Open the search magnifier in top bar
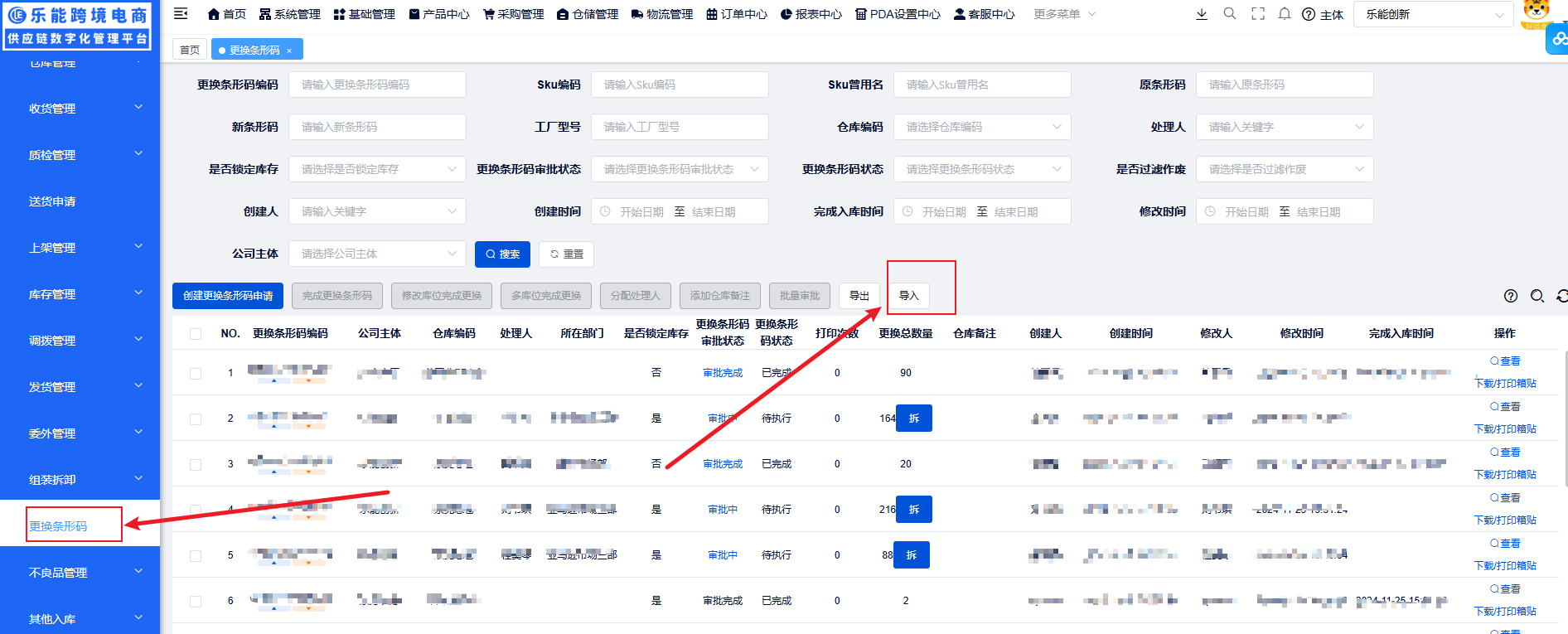The height and width of the screenshot is (634, 1568). click(x=1230, y=14)
